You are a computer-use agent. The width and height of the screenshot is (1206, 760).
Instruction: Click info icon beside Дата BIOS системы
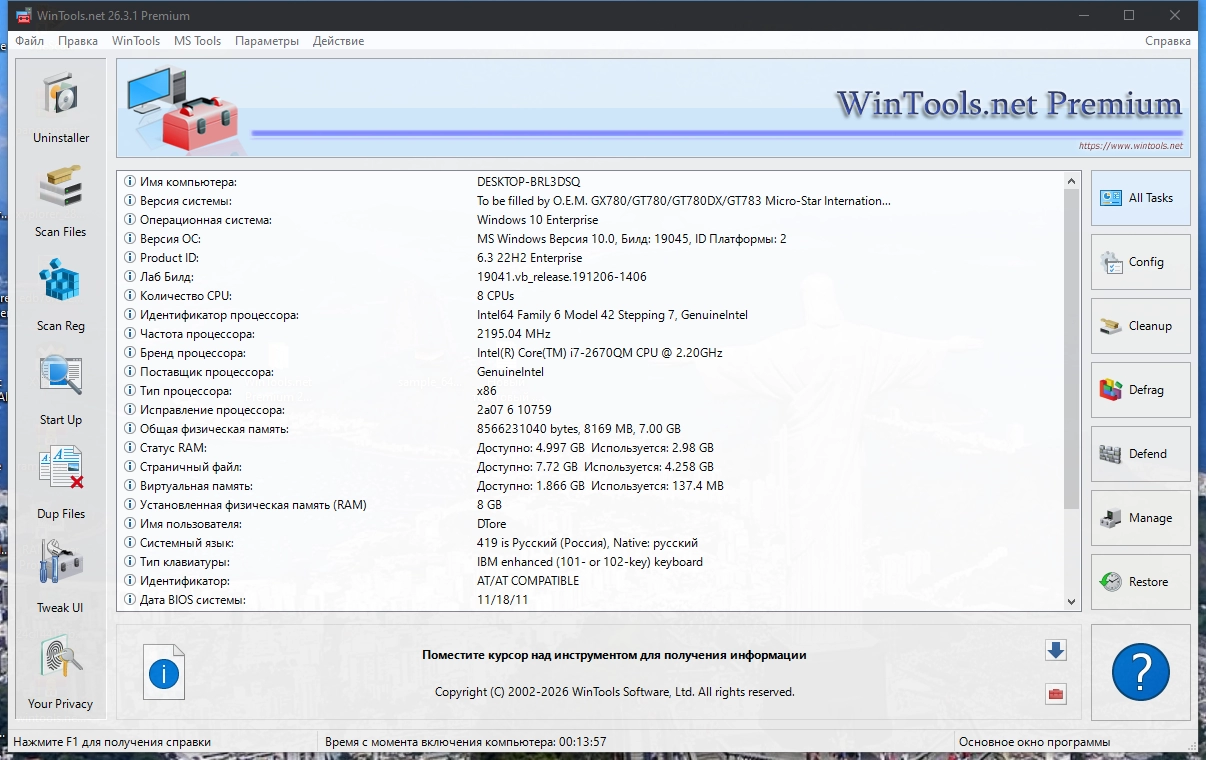coord(129,600)
